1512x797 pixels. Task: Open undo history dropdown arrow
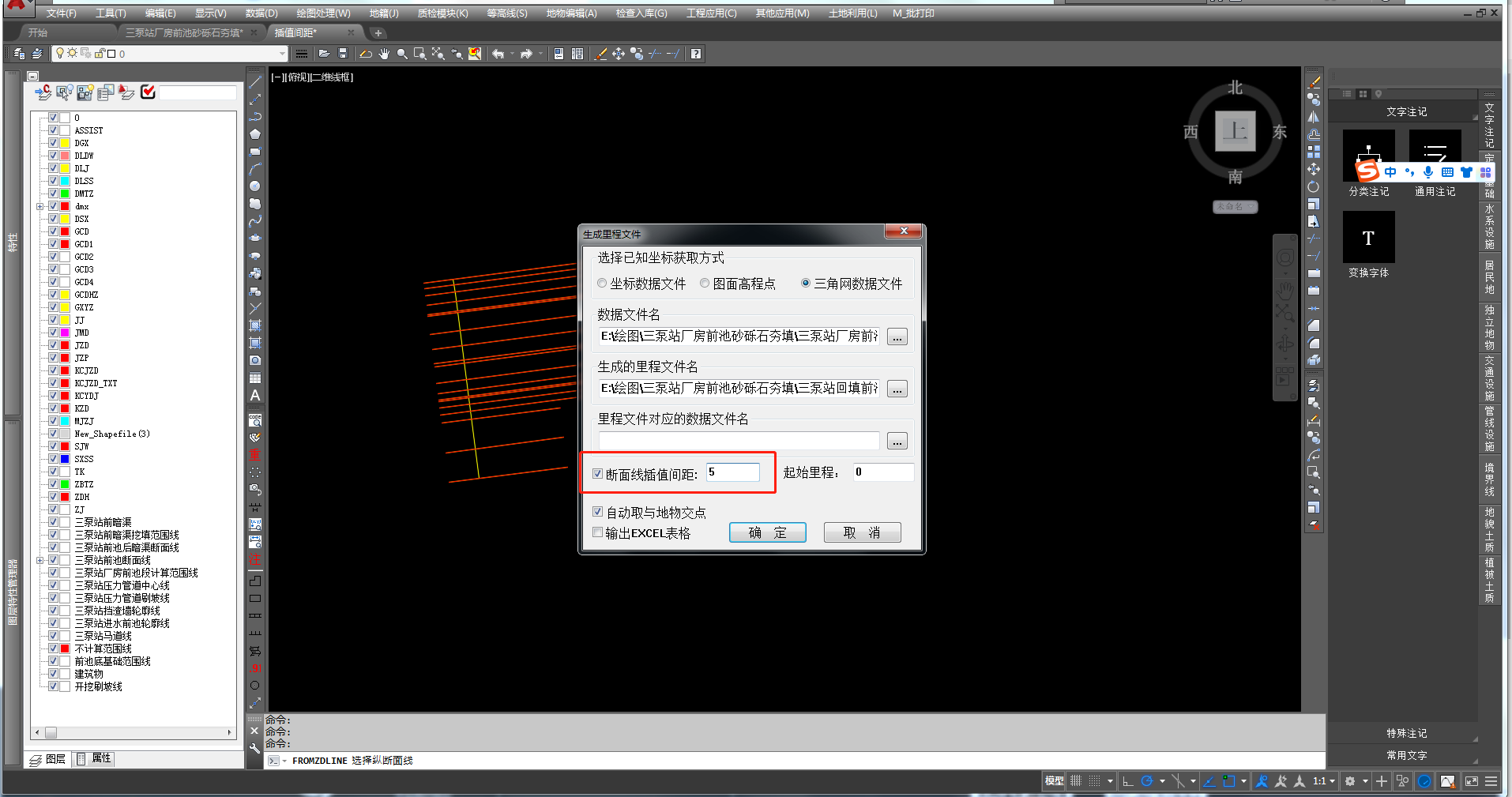tap(512, 54)
